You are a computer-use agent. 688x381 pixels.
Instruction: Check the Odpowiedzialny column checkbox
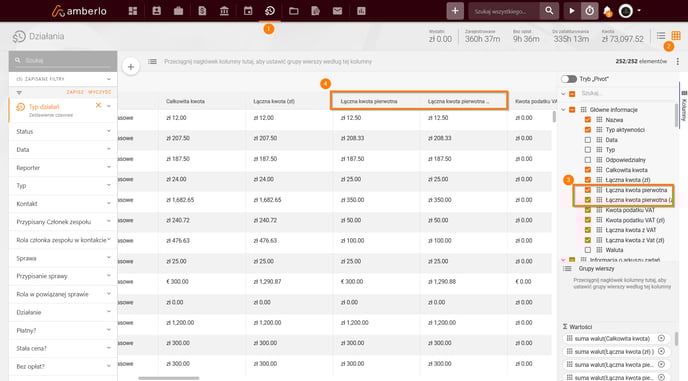point(588,160)
